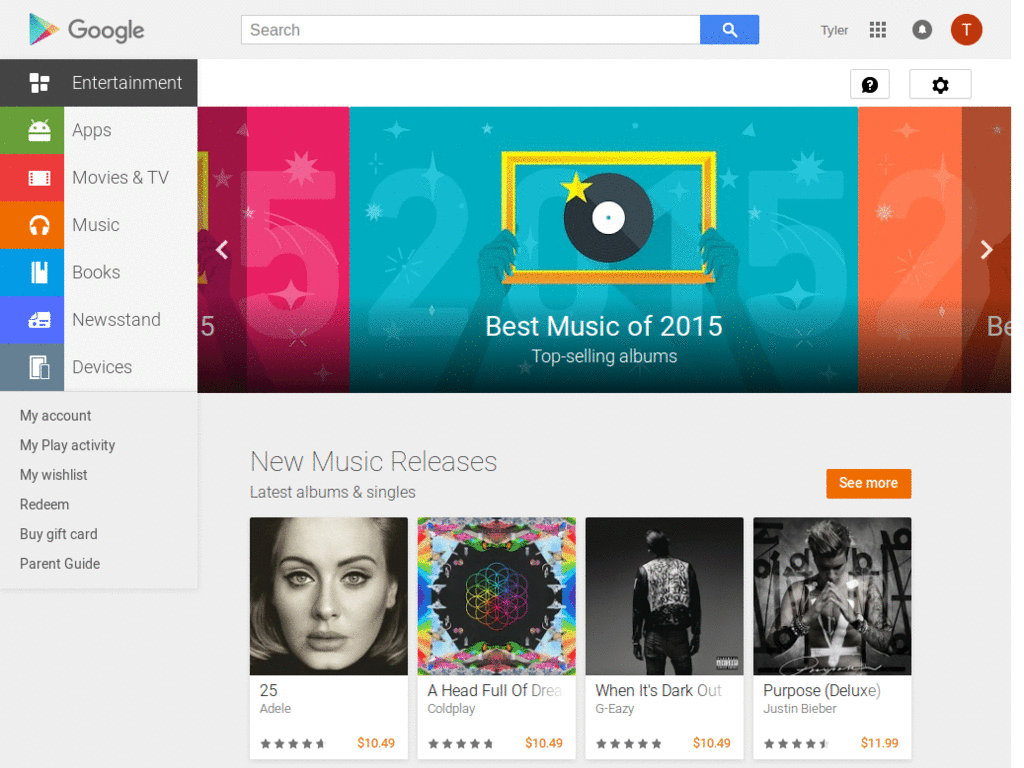Focus the Search input field

pos(470,30)
